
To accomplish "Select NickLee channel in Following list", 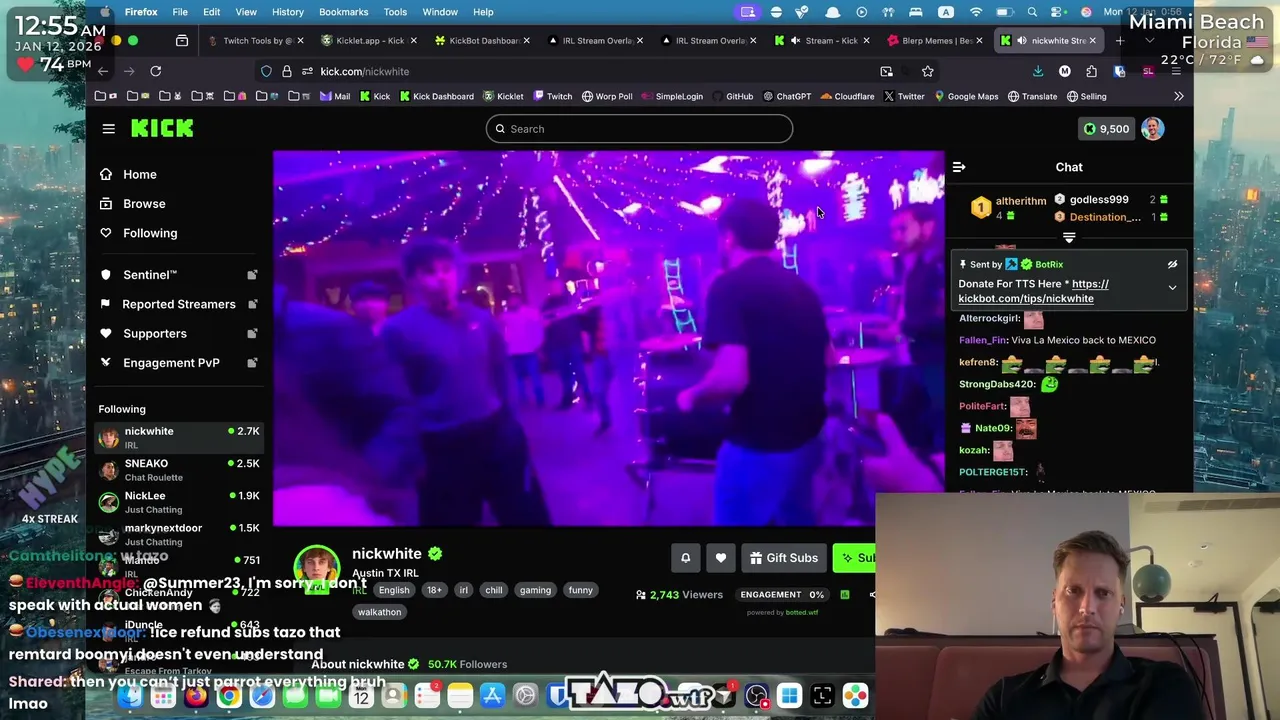I will [180, 502].
